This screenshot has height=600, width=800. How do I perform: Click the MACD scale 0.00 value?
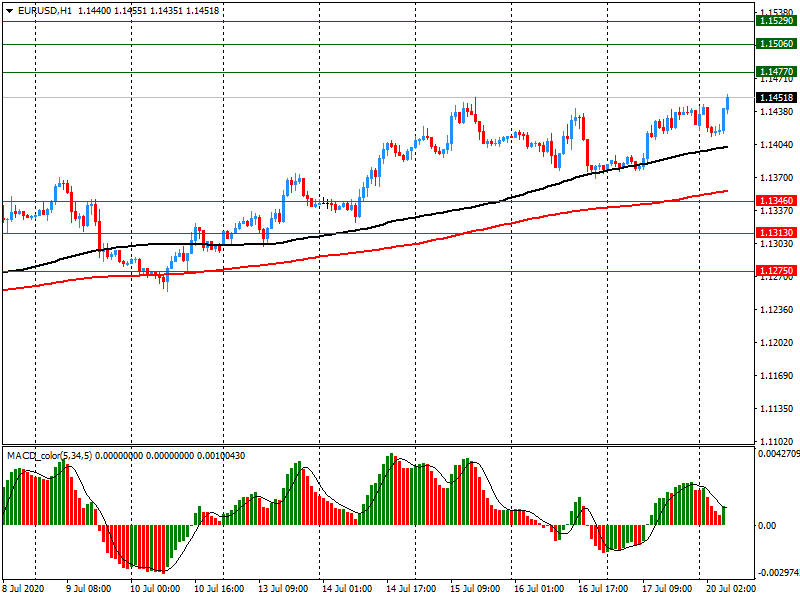tap(767, 526)
